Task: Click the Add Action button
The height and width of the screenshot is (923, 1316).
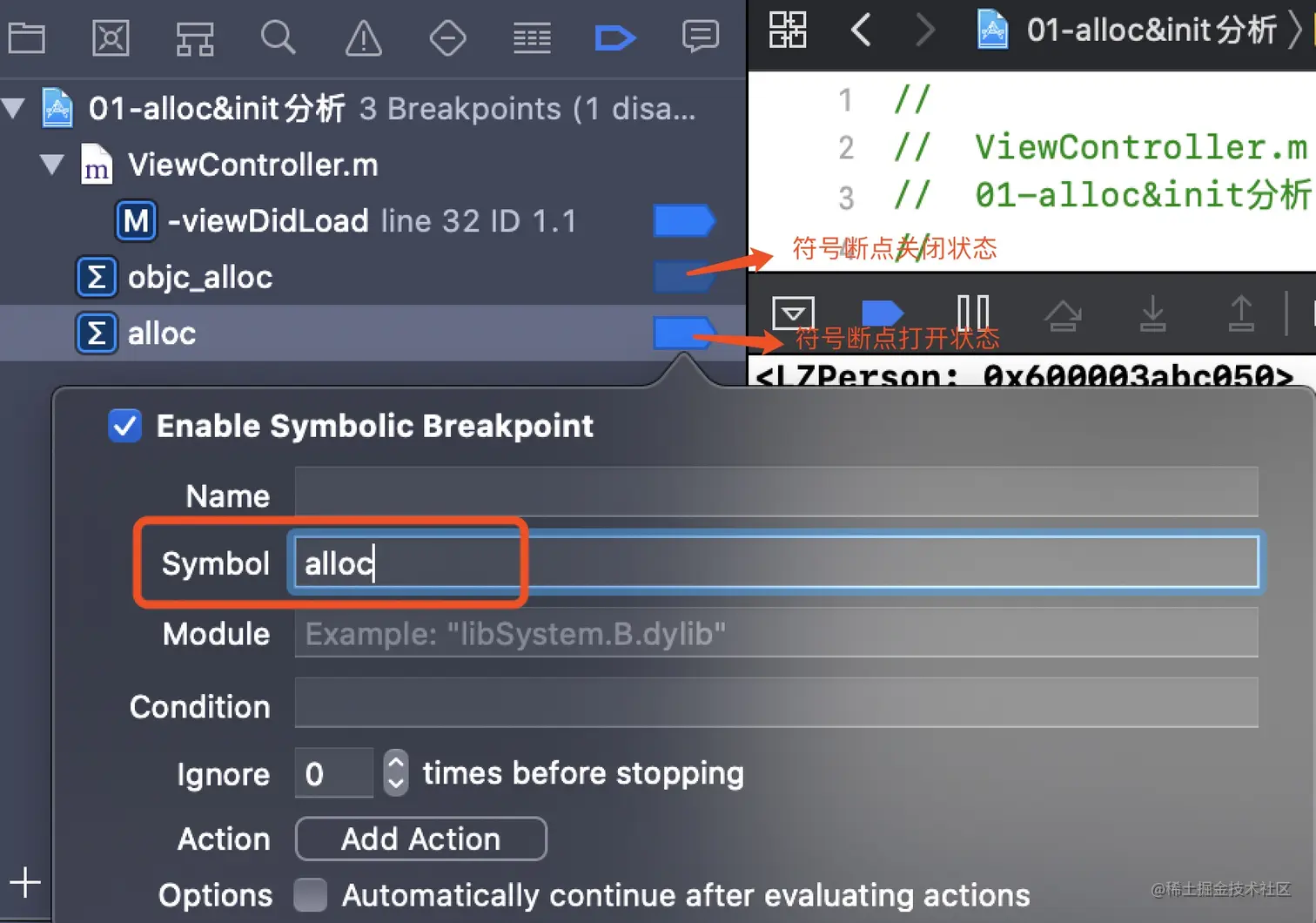Action: point(421,839)
